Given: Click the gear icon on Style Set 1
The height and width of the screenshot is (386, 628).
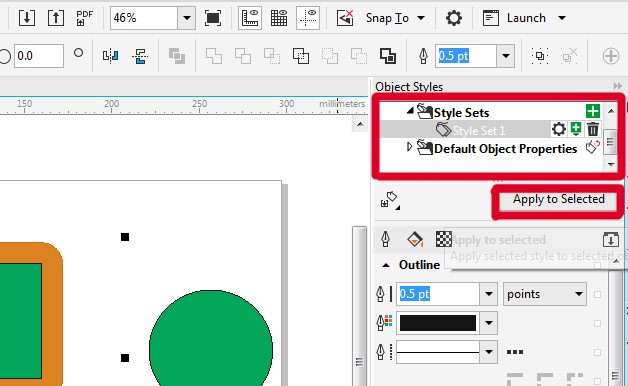Looking at the screenshot, I should click(x=559, y=129).
